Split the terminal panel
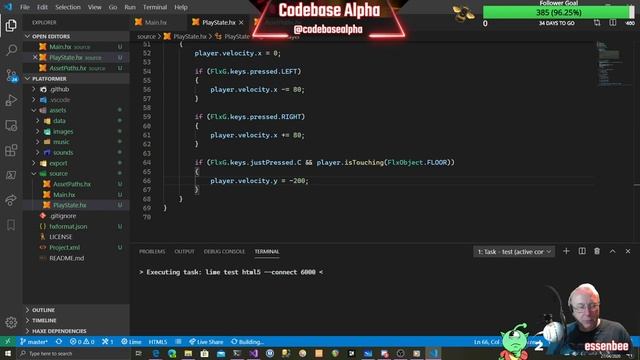Screen dimensions: 640x360 coord(582,251)
